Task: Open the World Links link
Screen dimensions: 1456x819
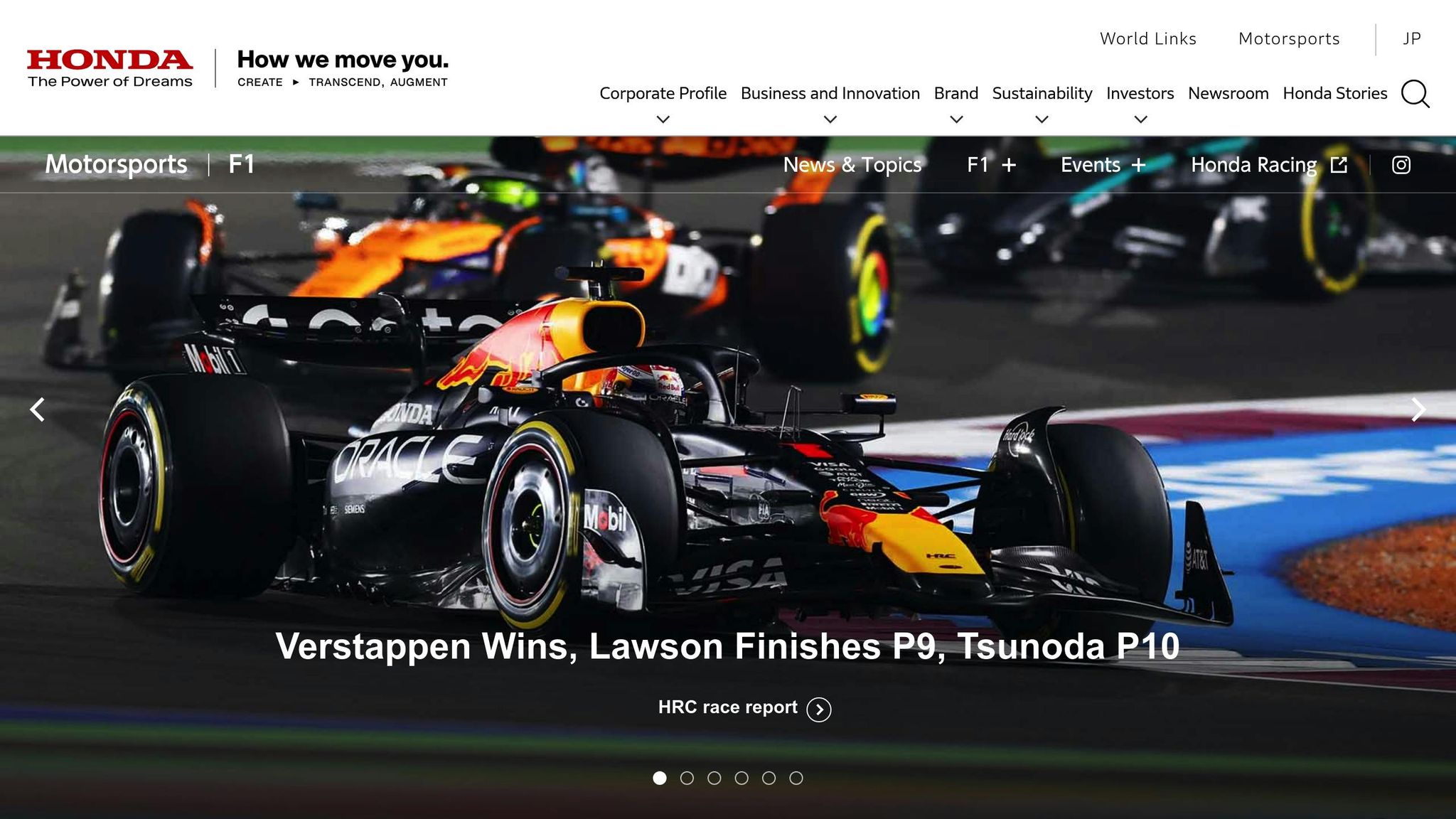Action: [1147, 38]
